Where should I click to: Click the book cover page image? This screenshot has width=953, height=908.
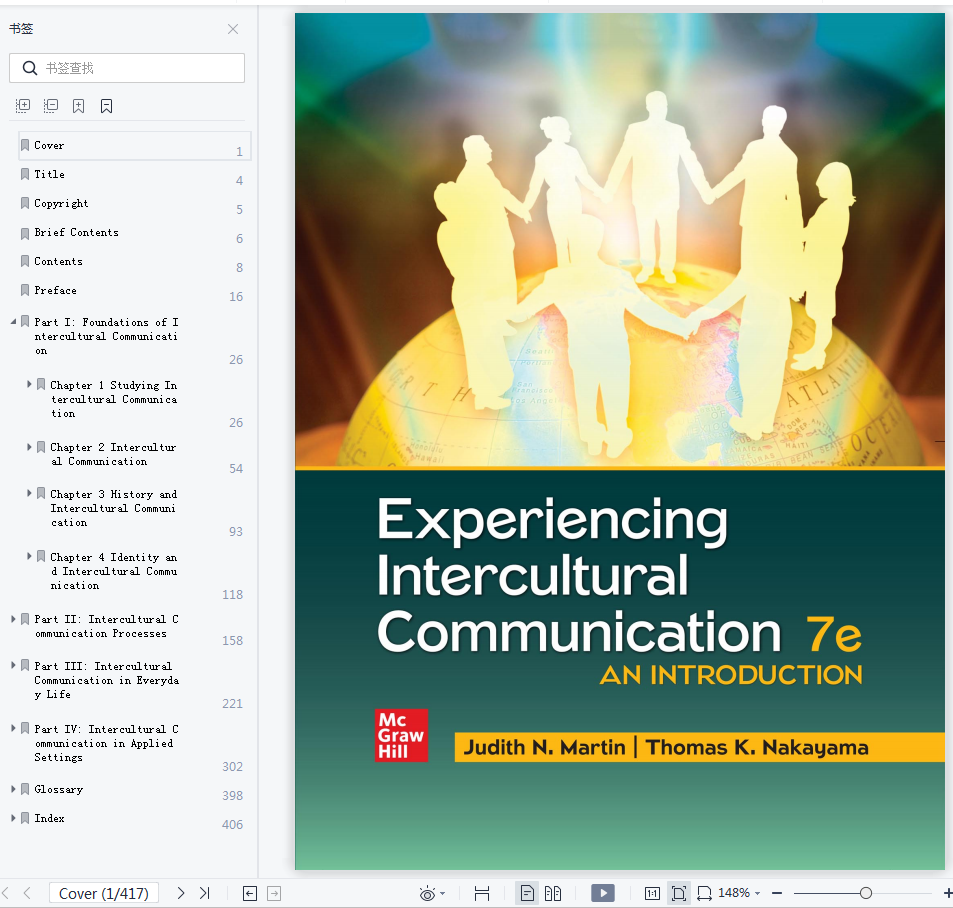(620, 441)
